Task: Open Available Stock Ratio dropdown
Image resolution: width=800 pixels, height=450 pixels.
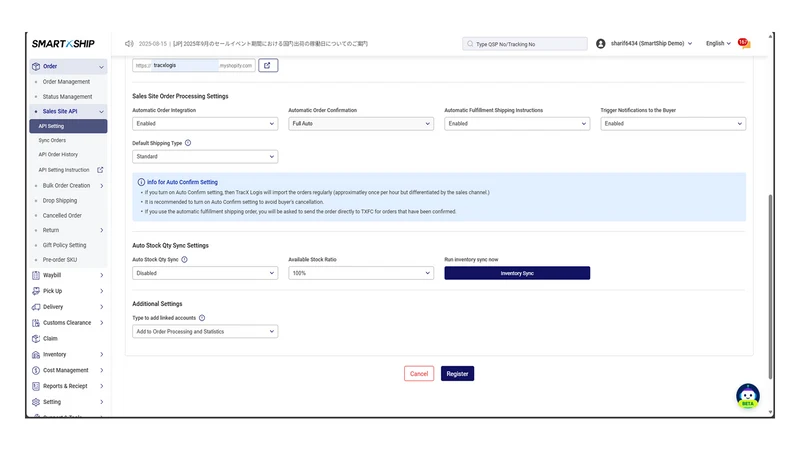Action: (x=361, y=273)
